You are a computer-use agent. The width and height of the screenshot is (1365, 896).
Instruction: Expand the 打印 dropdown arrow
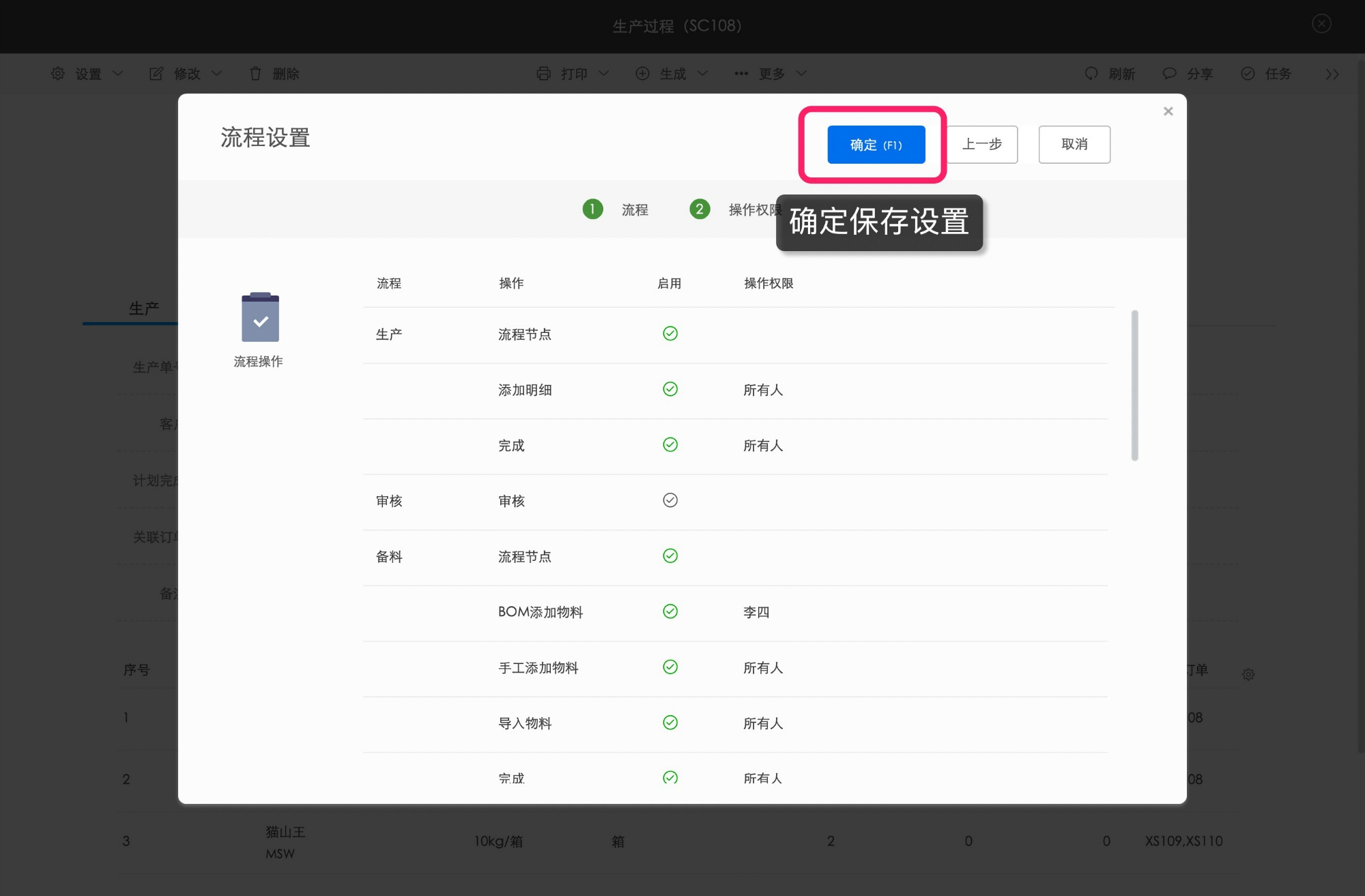[x=604, y=74]
